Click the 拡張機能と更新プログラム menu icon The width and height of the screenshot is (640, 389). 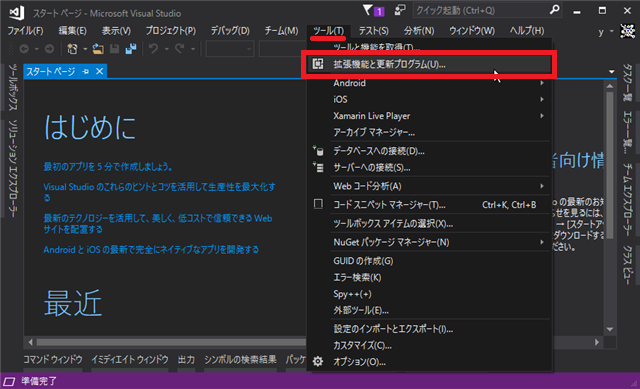pyautogui.click(x=318, y=64)
